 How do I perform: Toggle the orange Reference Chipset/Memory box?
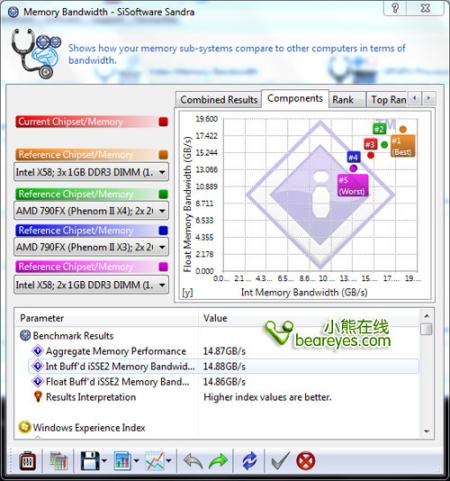tap(163, 155)
